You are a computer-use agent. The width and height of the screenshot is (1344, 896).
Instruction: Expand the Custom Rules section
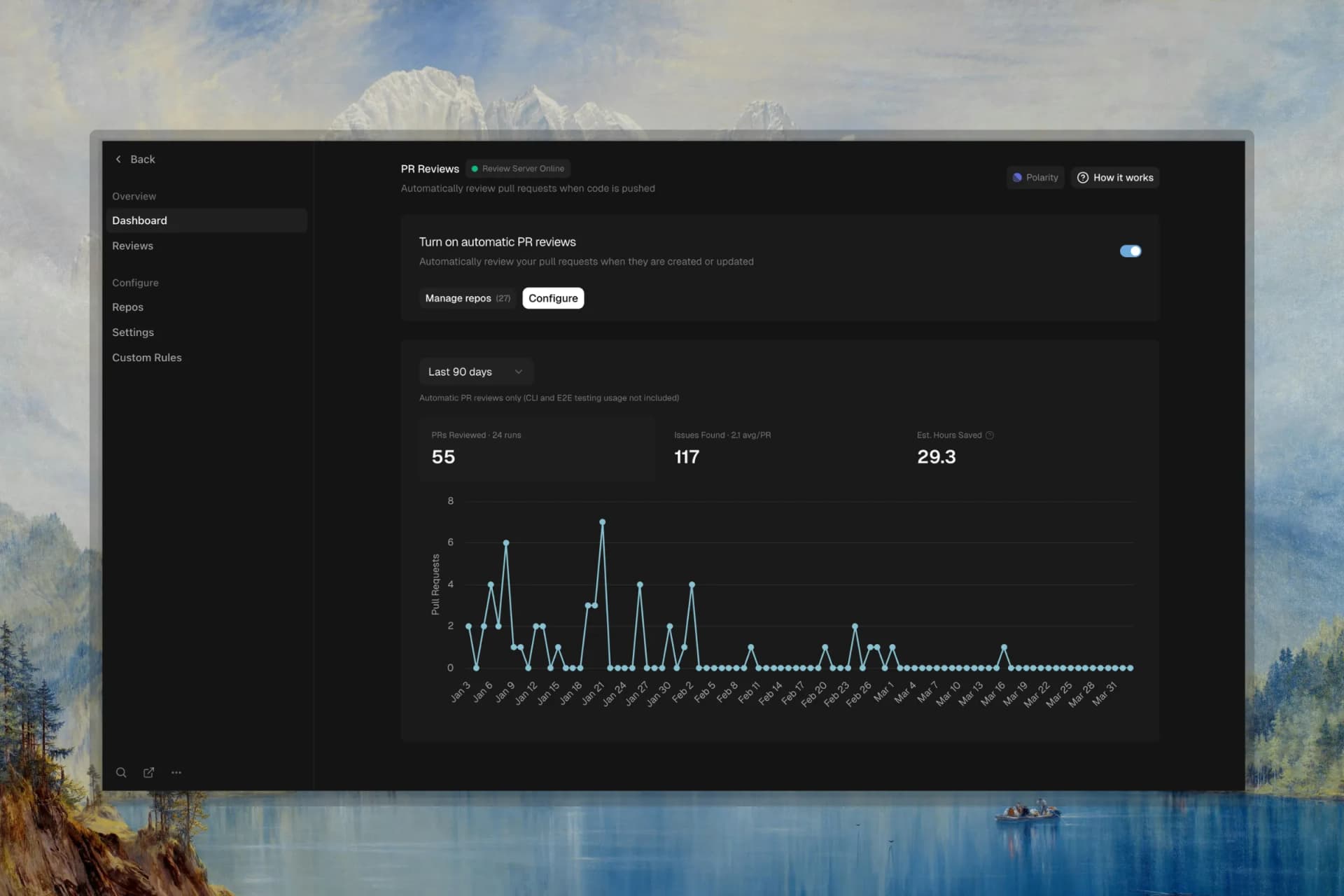tap(147, 357)
